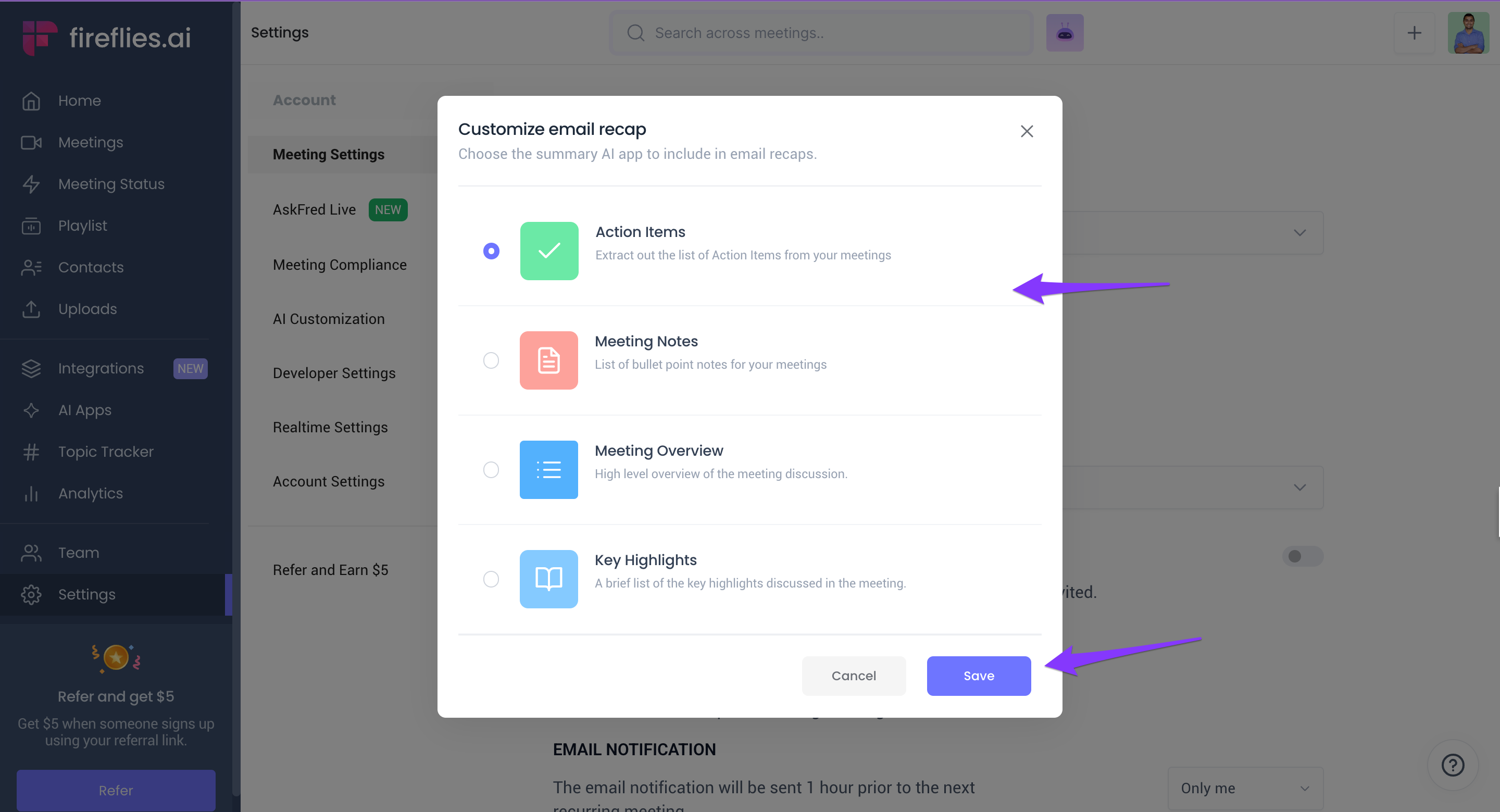Viewport: 1500px width, 812px height.
Task: Expand the upper dropdown chevron behind dialog
Action: click(1299, 232)
